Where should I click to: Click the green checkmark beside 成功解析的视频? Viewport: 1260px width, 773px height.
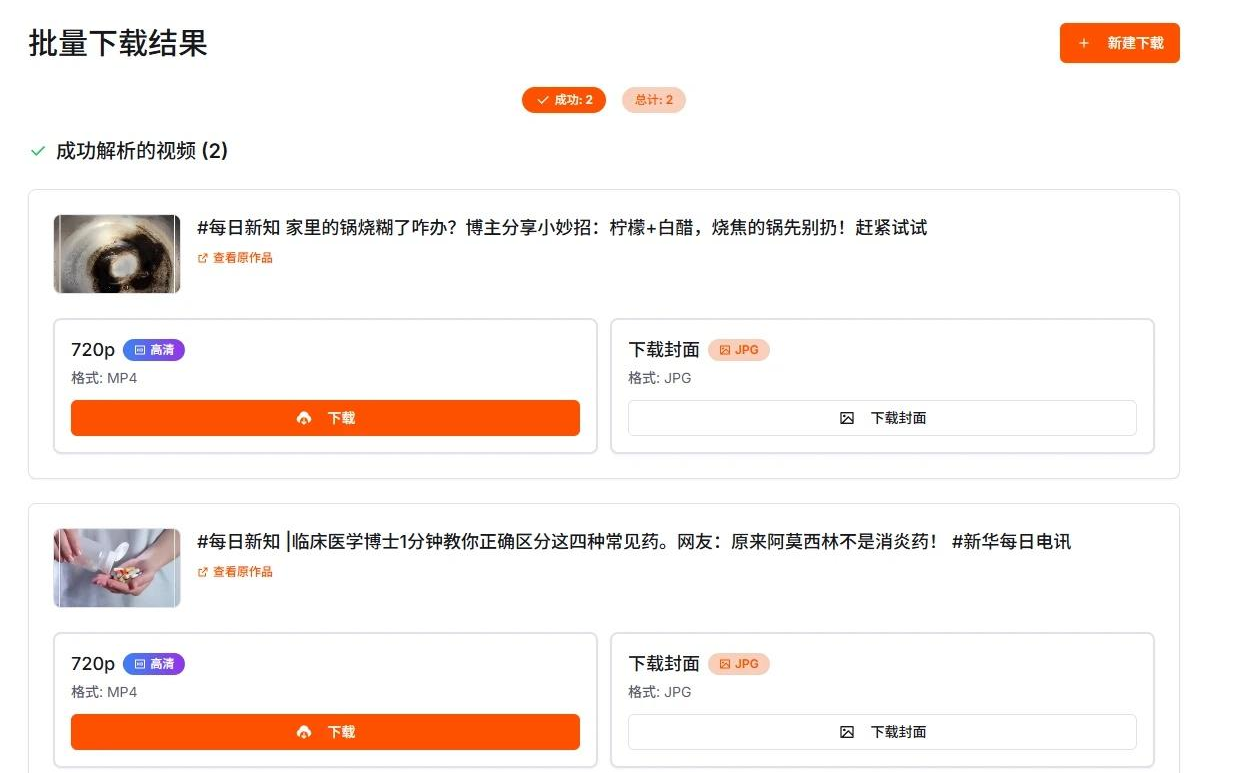(x=38, y=151)
